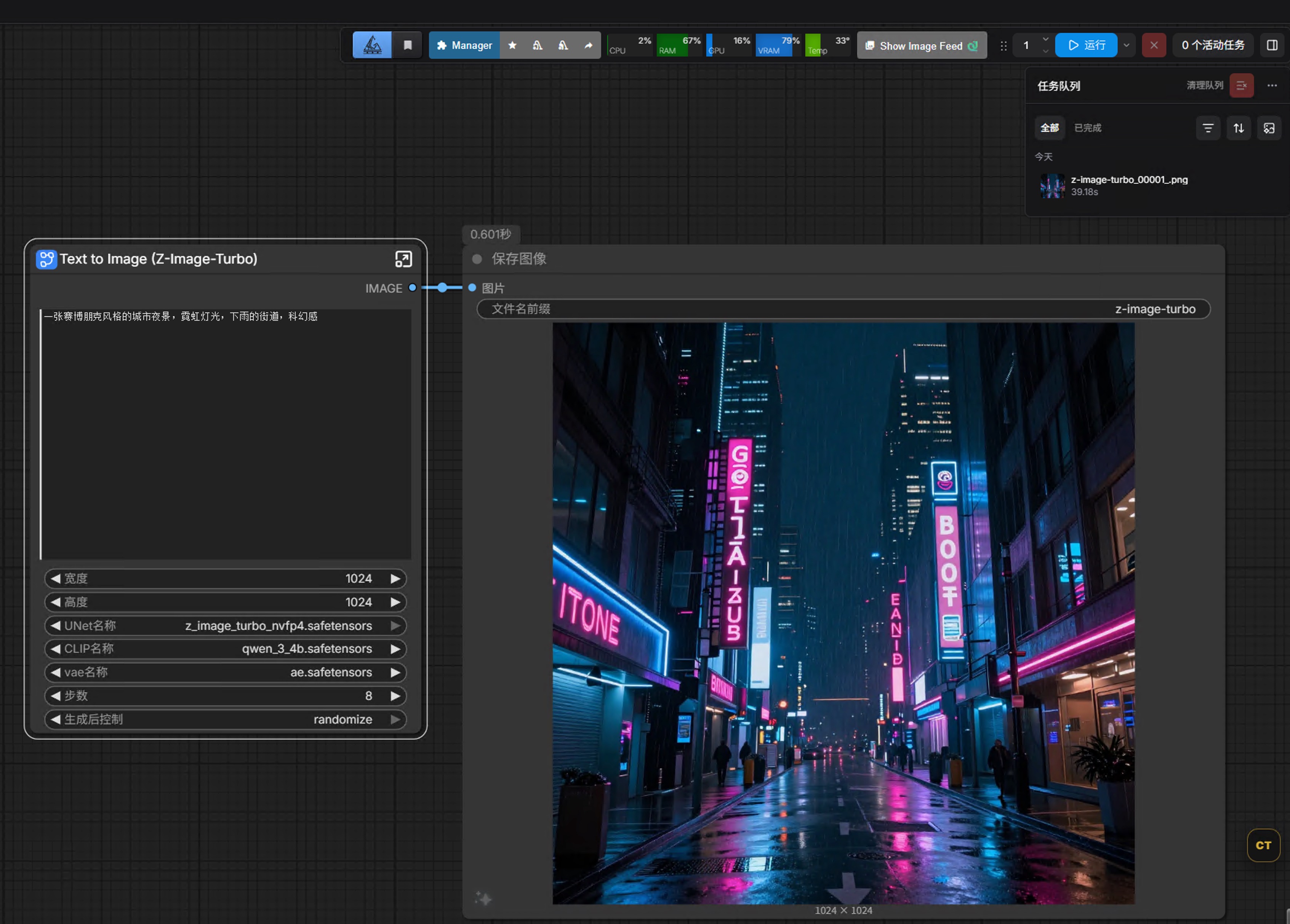Open the CLIP名称 model dropdown
Viewport: 1290px width, 924px height.
[307, 649]
